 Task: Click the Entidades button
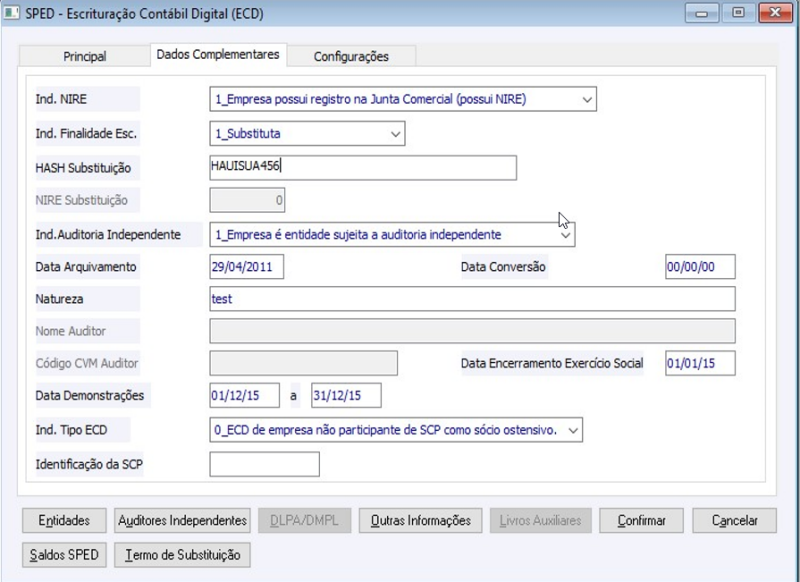[62, 520]
